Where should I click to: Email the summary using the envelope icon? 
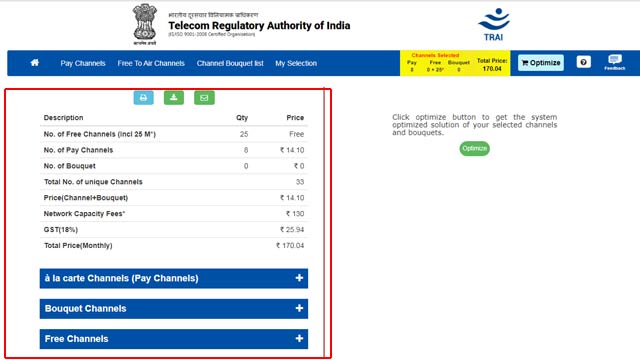point(204,98)
